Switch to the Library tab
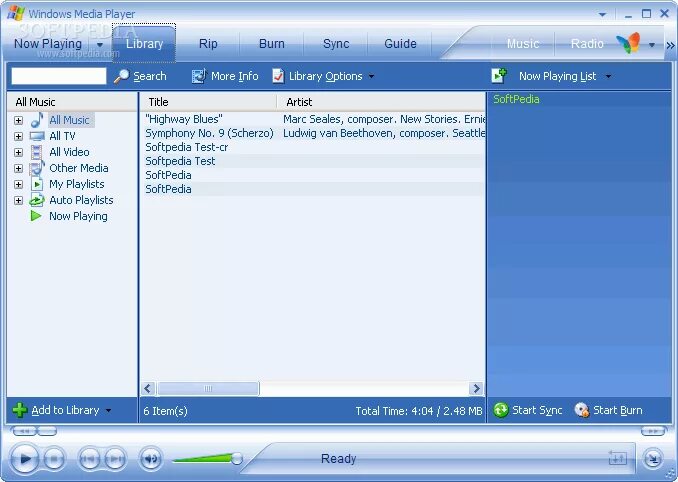The width and height of the screenshot is (678, 482). [x=144, y=44]
